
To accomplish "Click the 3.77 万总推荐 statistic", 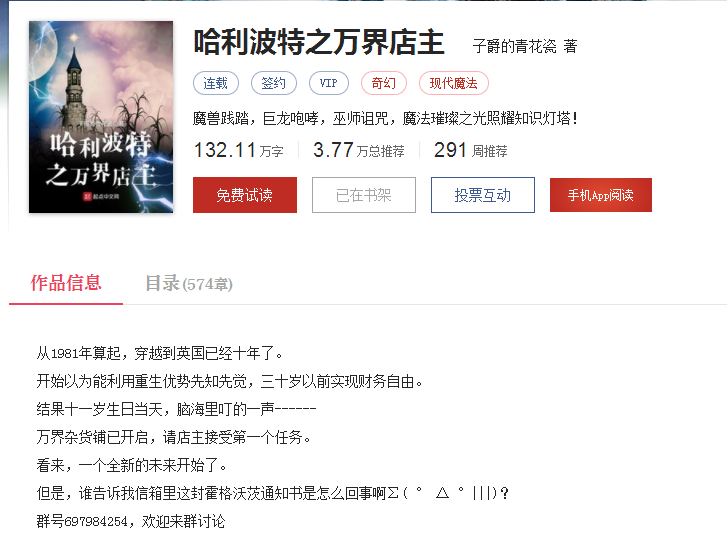I will [x=359, y=150].
